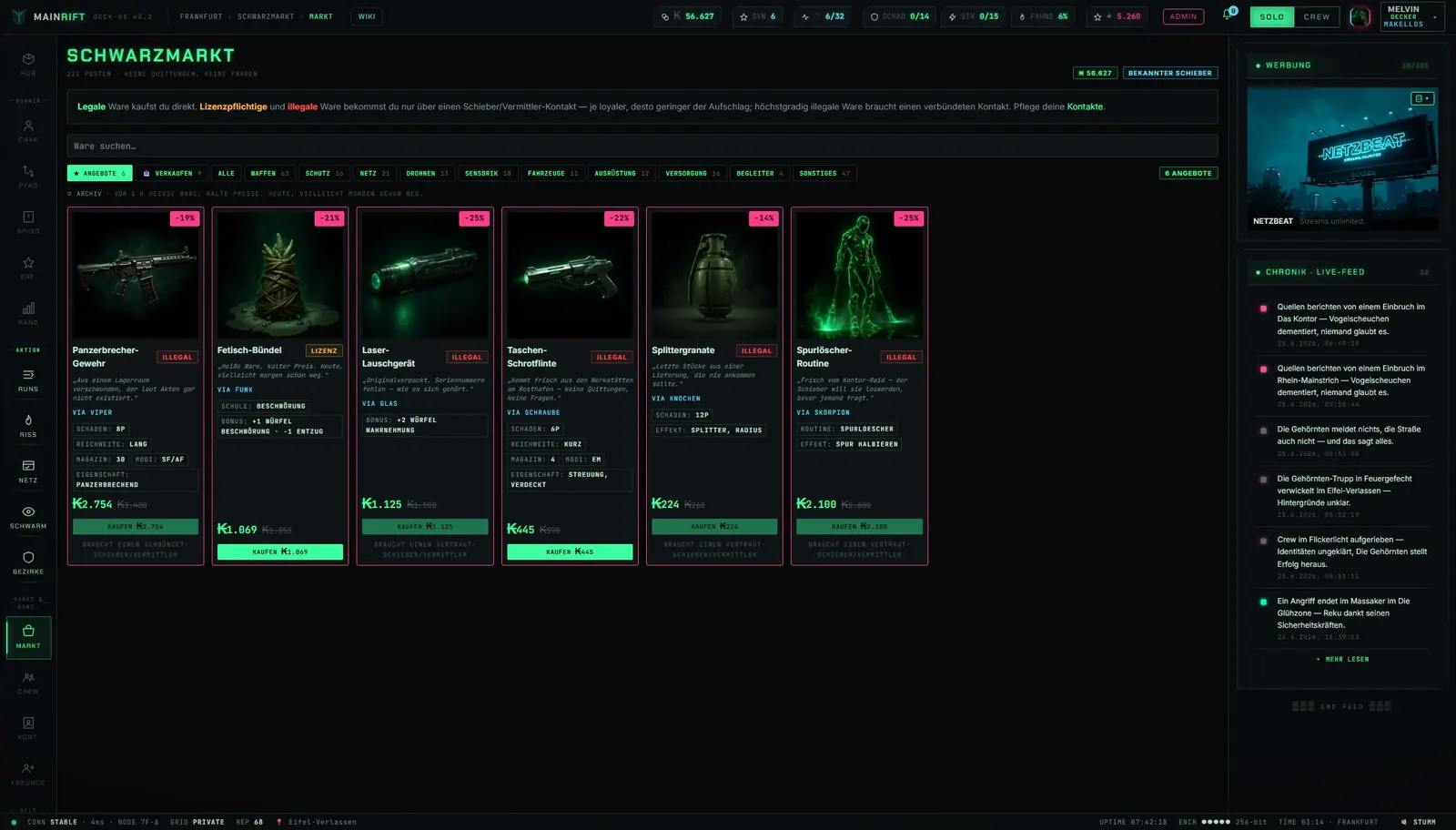Image resolution: width=1456 pixels, height=830 pixels.
Task: Open the Schwarm eye icon
Action: click(x=28, y=517)
